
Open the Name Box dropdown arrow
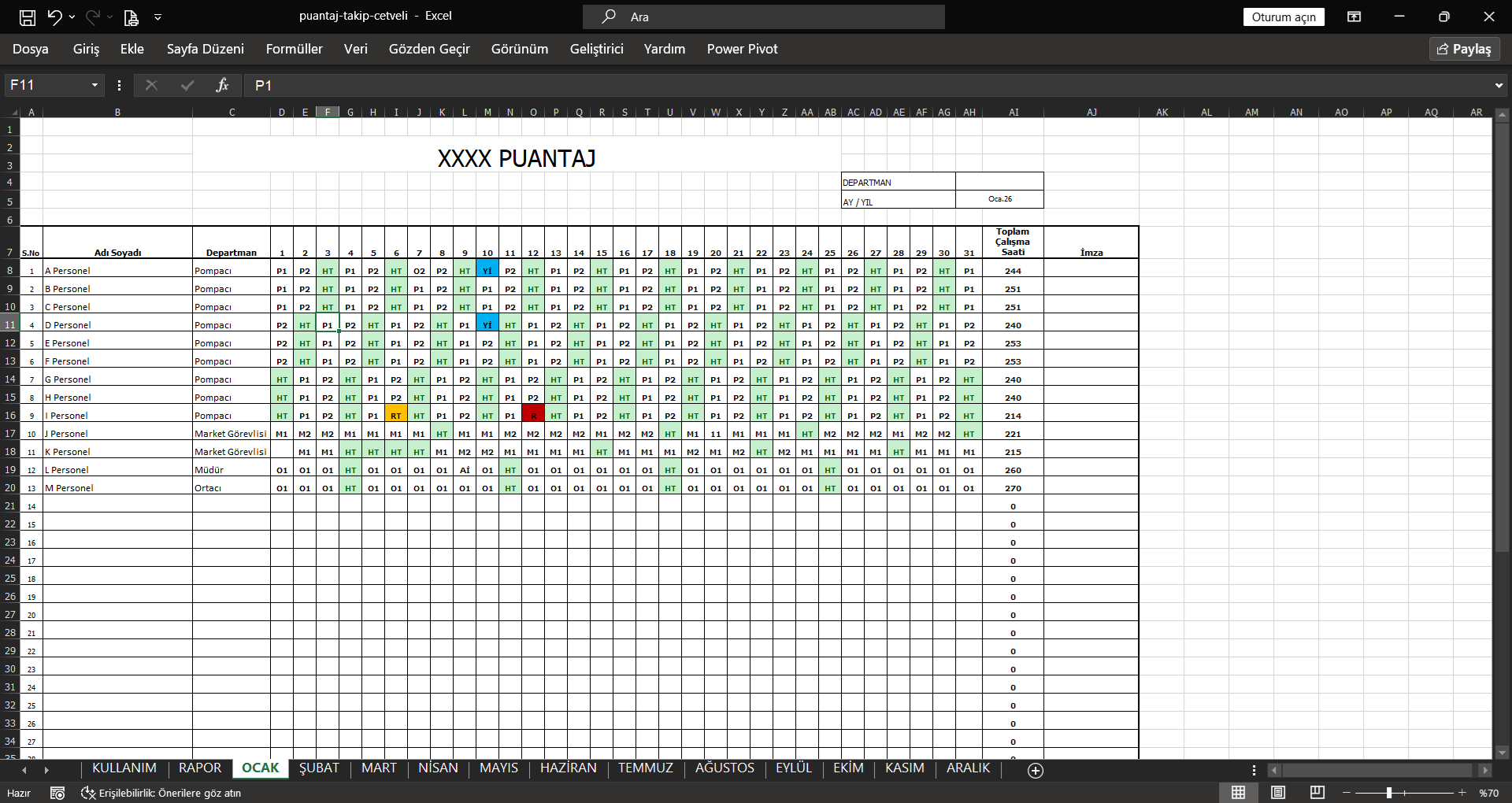click(x=94, y=85)
